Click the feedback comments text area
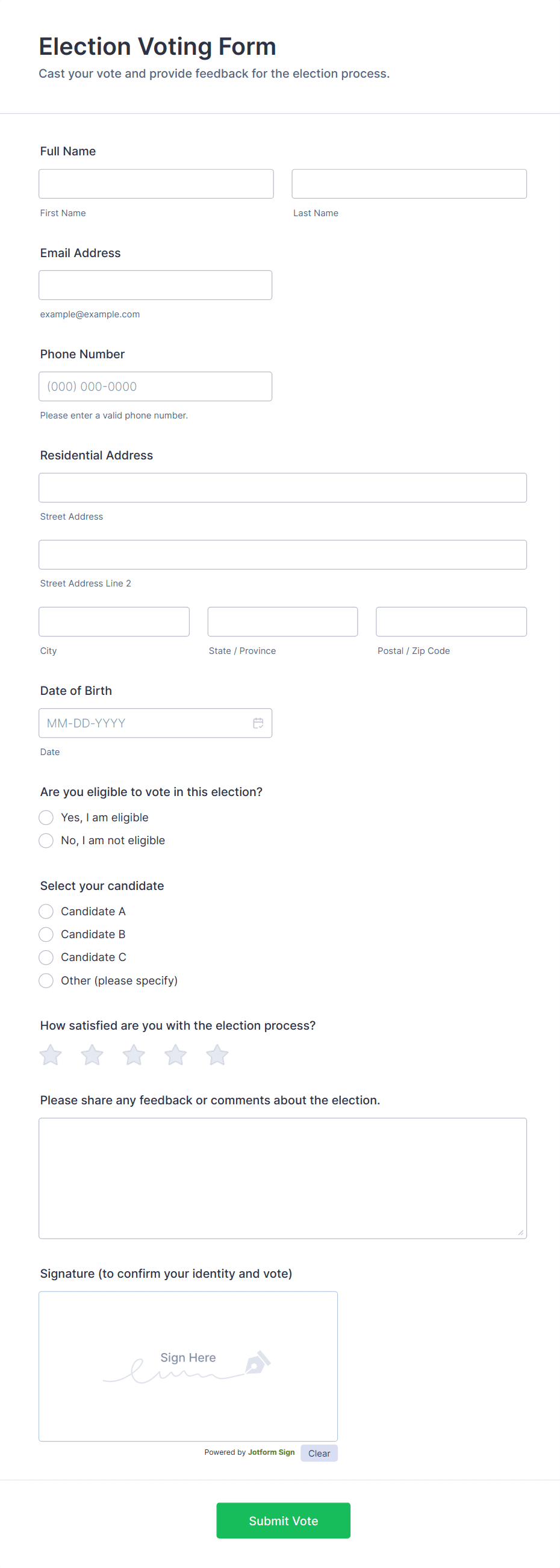Viewport: 560px width, 1568px height. (x=282, y=1178)
